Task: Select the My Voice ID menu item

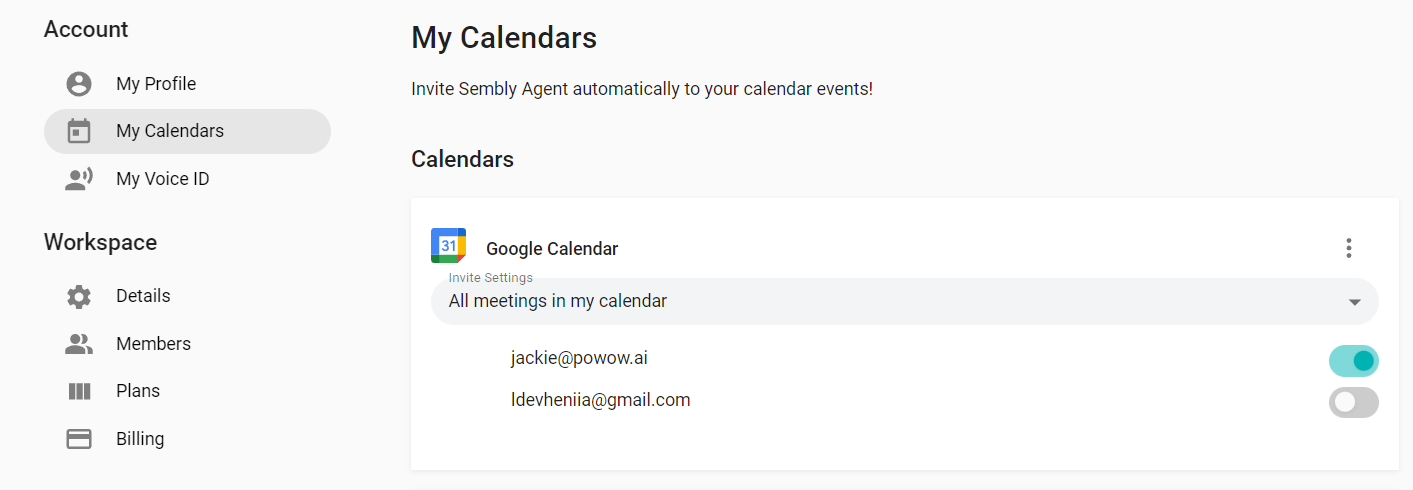Action: click(162, 179)
